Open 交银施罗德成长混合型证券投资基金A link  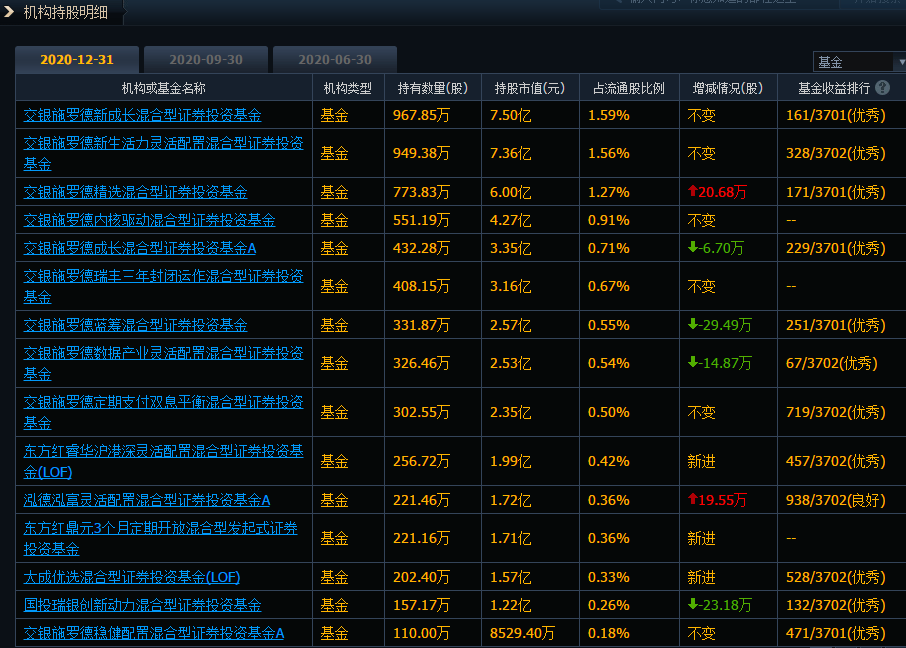[140, 248]
